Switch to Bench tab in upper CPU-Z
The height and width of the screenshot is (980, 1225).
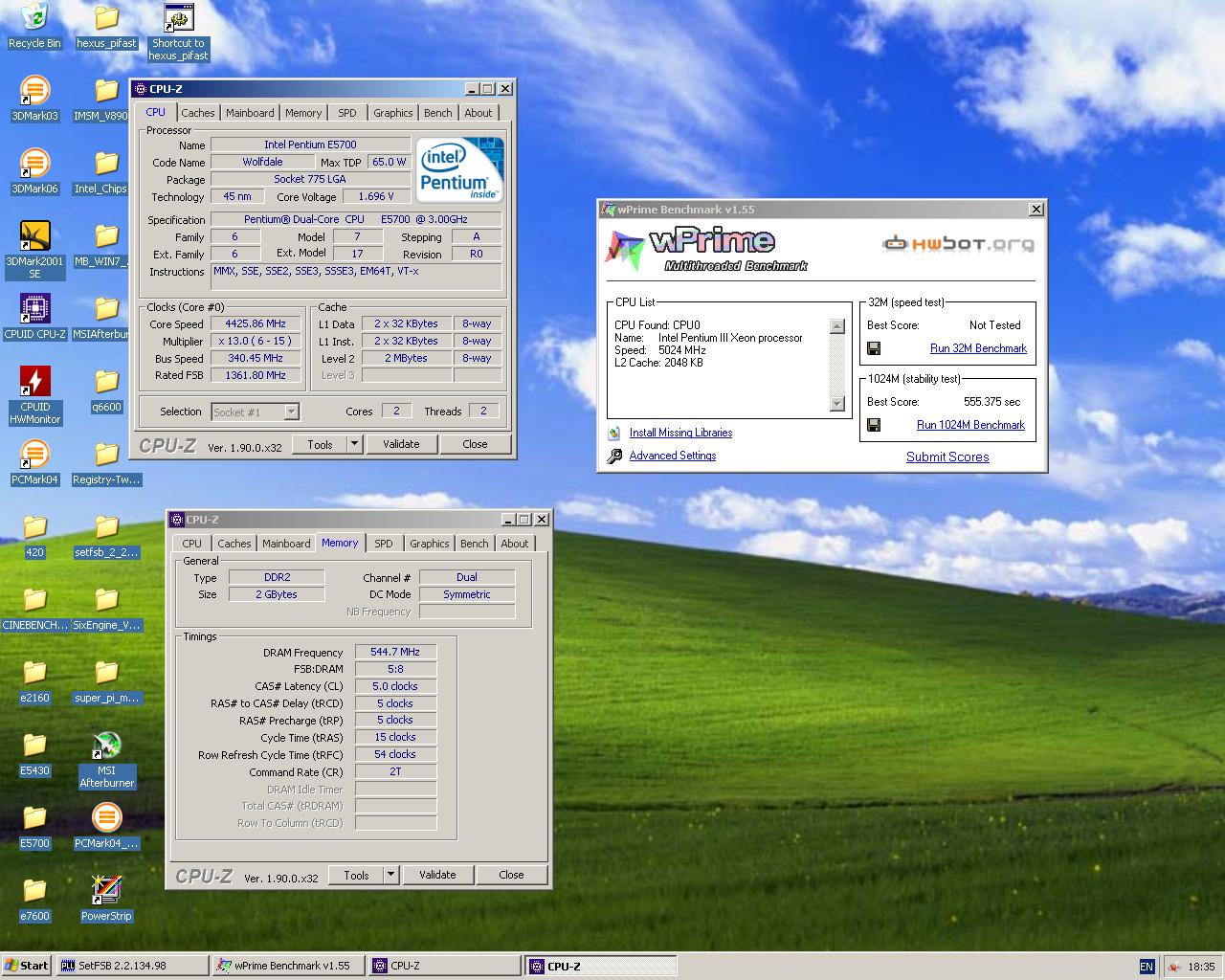pyautogui.click(x=438, y=113)
